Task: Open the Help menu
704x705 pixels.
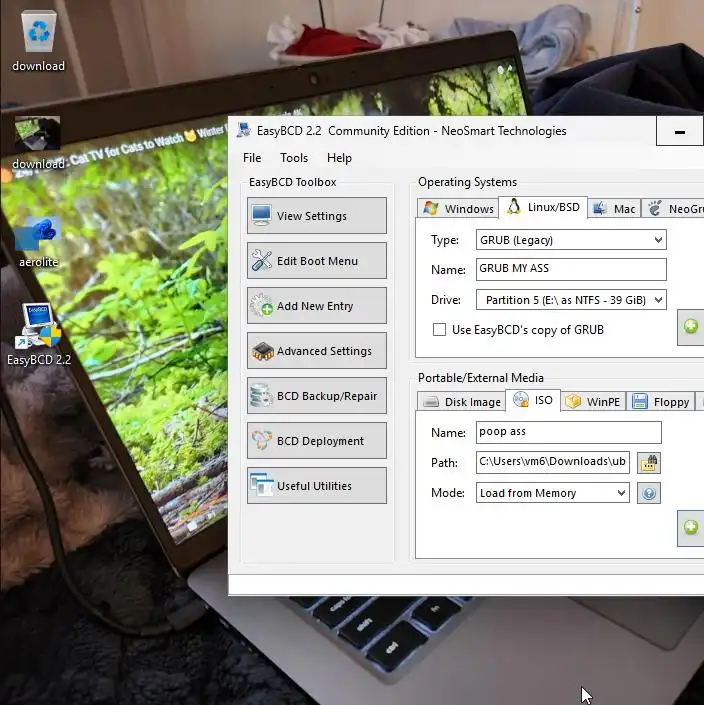Action: point(339,158)
